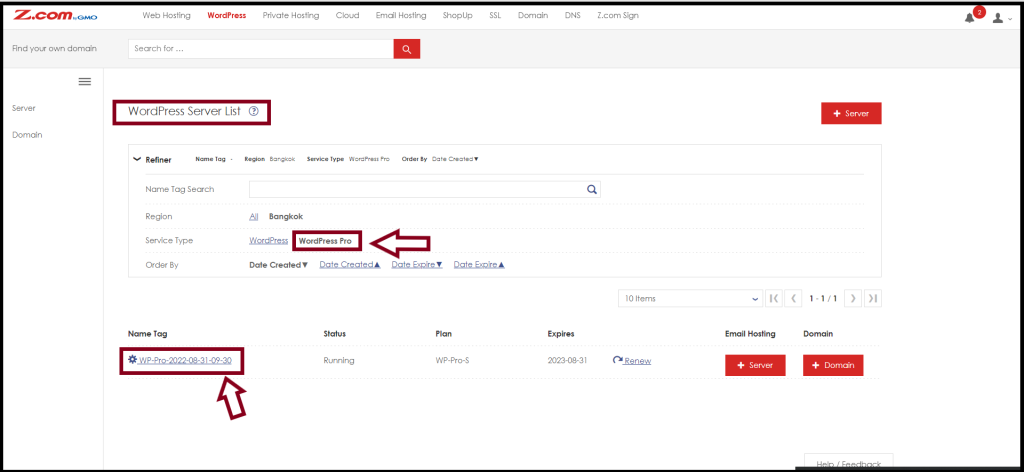Open Cloud in top navigation
Viewport: 1024px width, 472px height.
[x=347, y=16]
